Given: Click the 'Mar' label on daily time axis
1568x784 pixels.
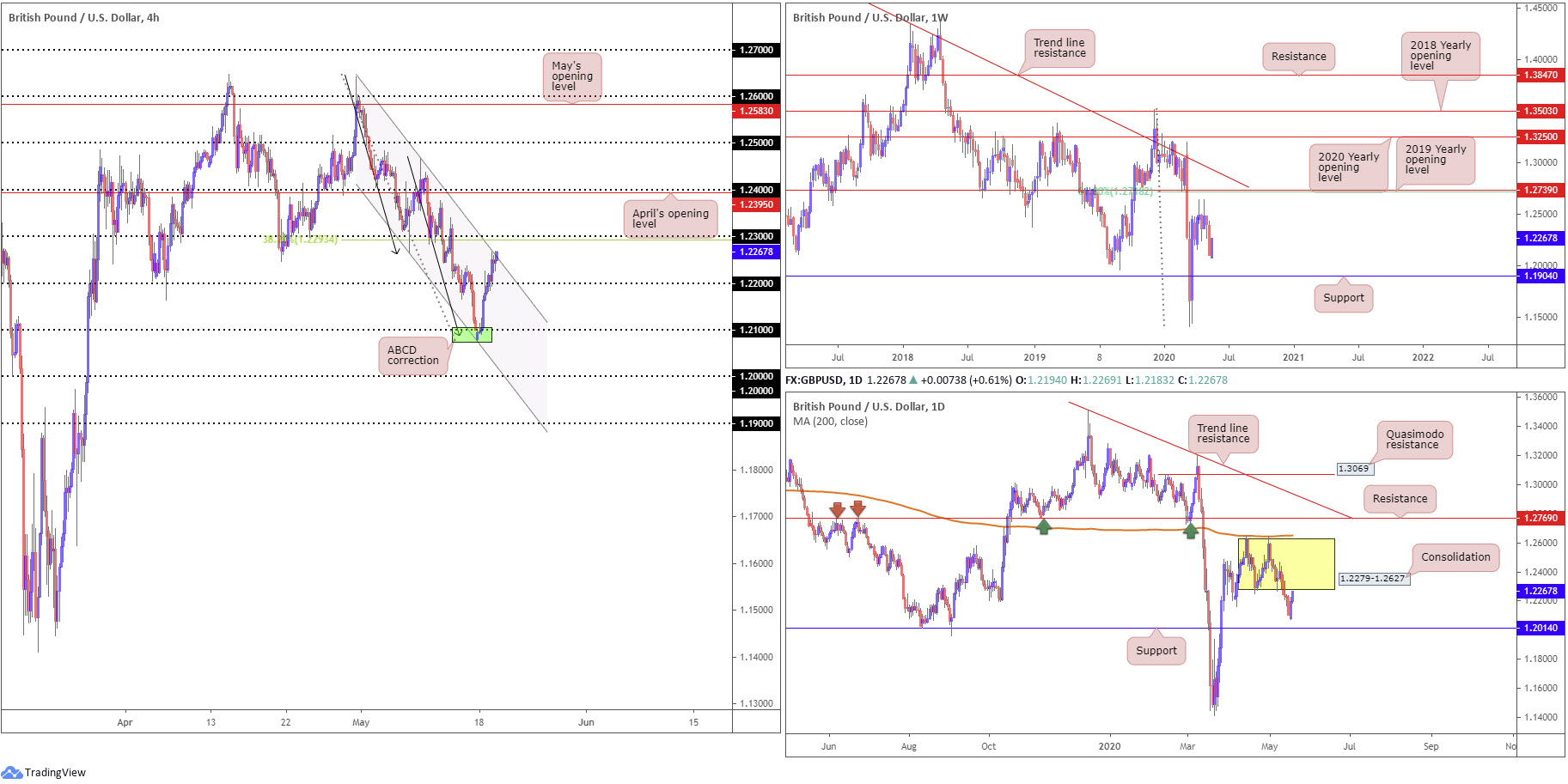Looking at the screenshot, I should 1187,746.
